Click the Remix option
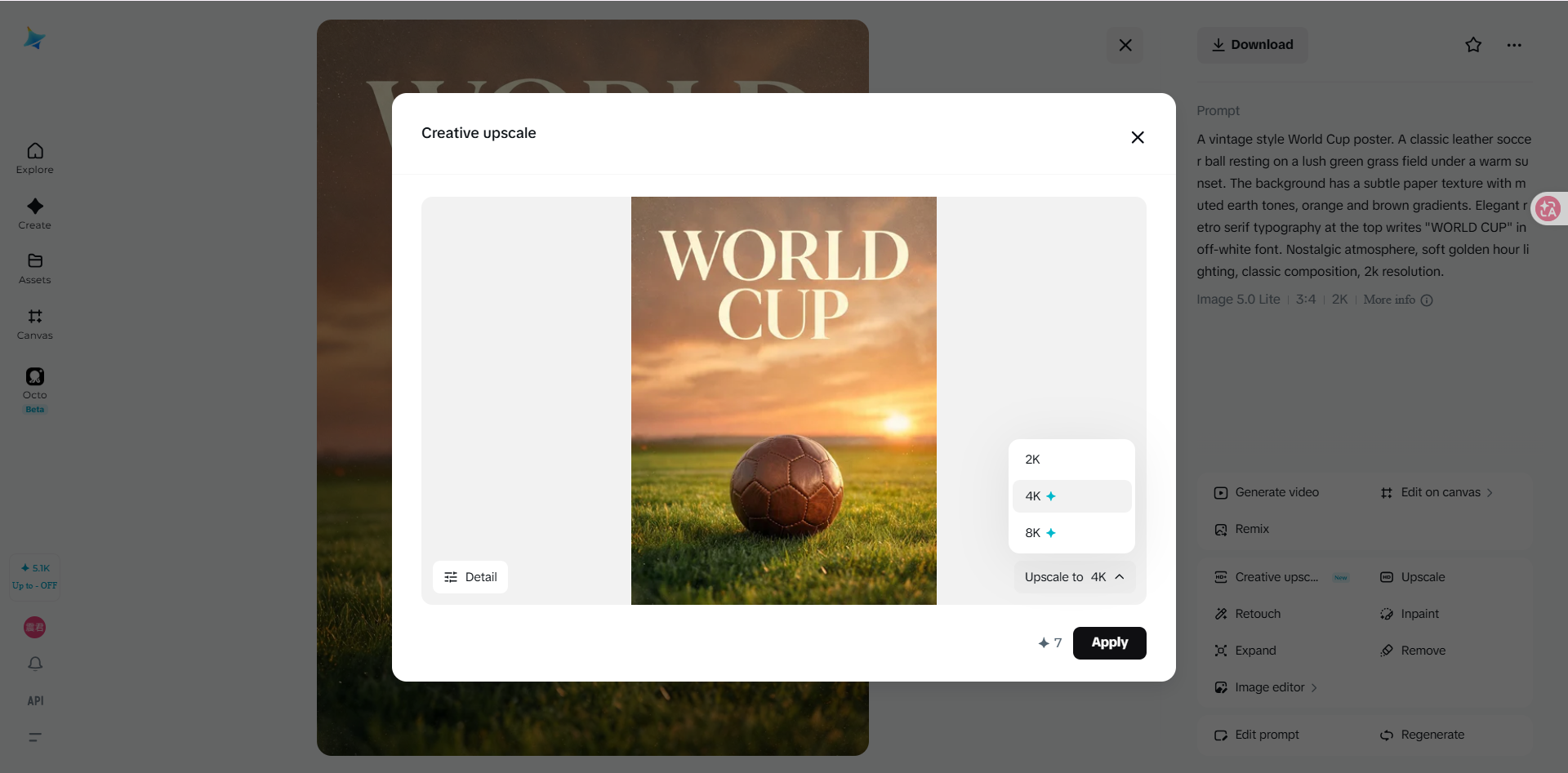 click(1242, 529)
